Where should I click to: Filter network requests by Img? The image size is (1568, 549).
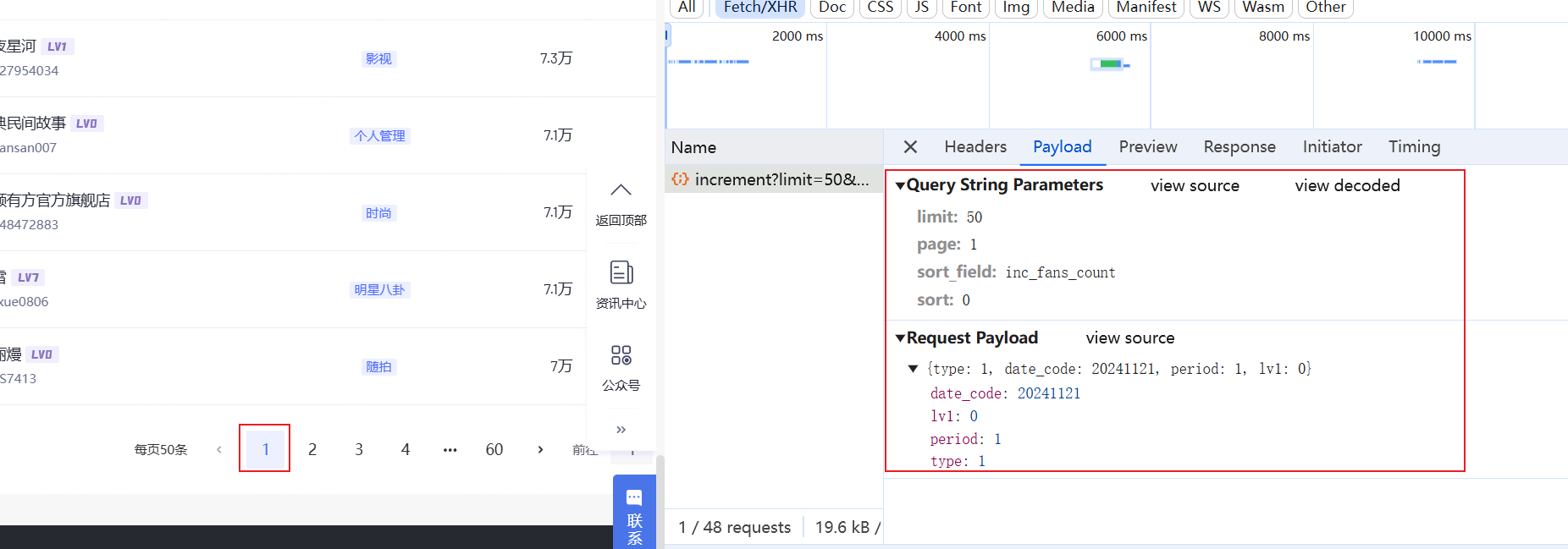1016,8
